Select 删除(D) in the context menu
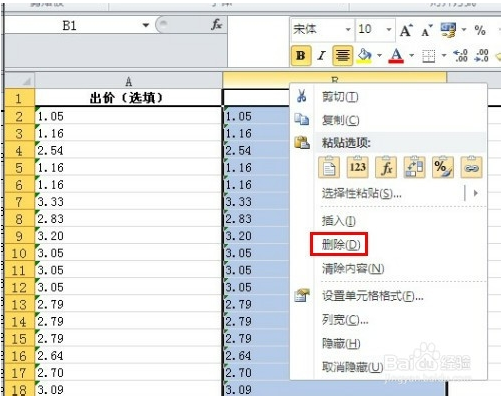Viewport: 503px width, 400px height. click(341, 245)
